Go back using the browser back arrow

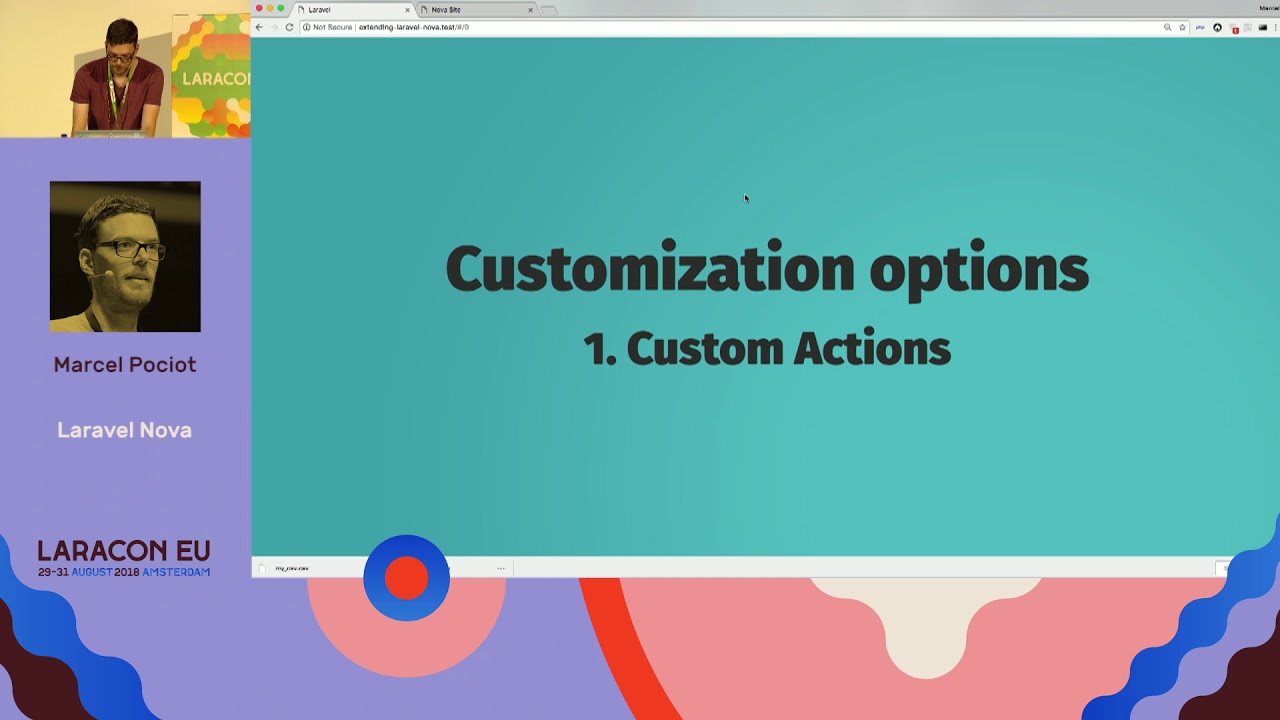coord(259,27)
